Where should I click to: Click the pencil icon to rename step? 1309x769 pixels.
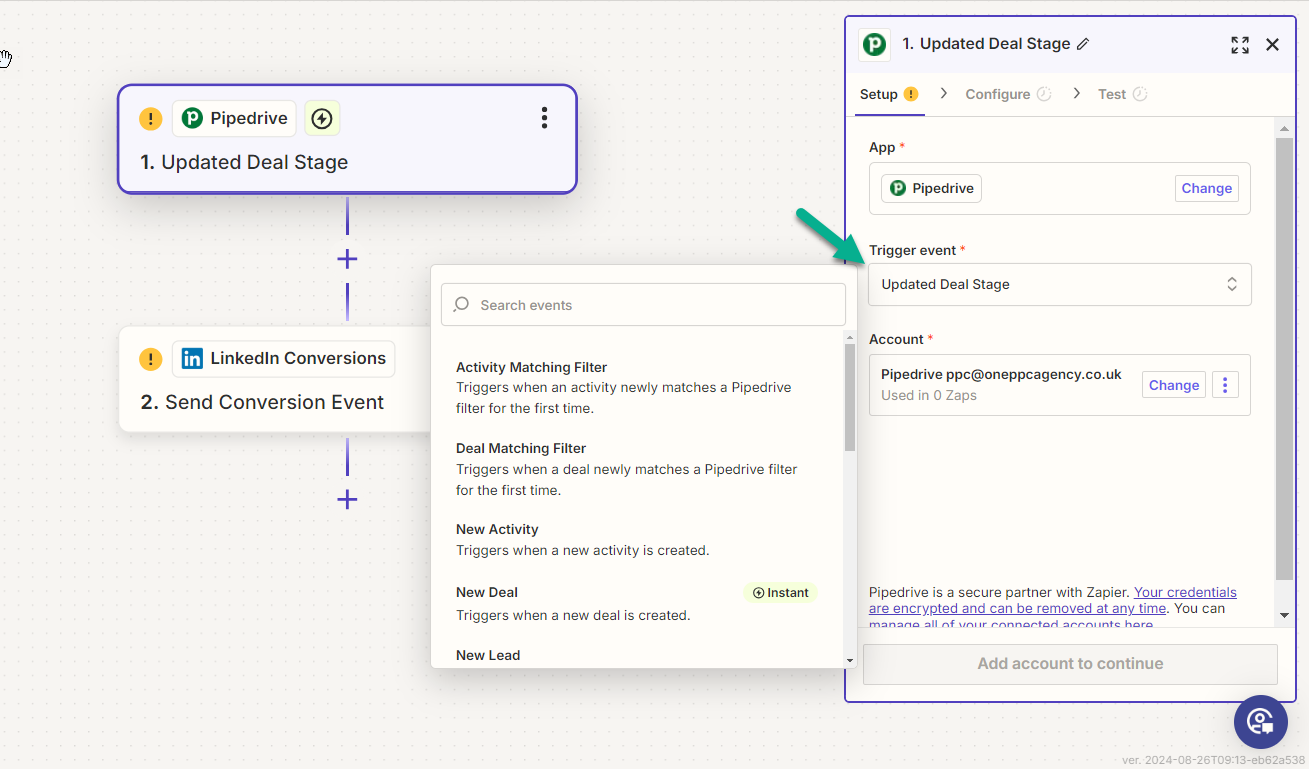point(1083,44)
